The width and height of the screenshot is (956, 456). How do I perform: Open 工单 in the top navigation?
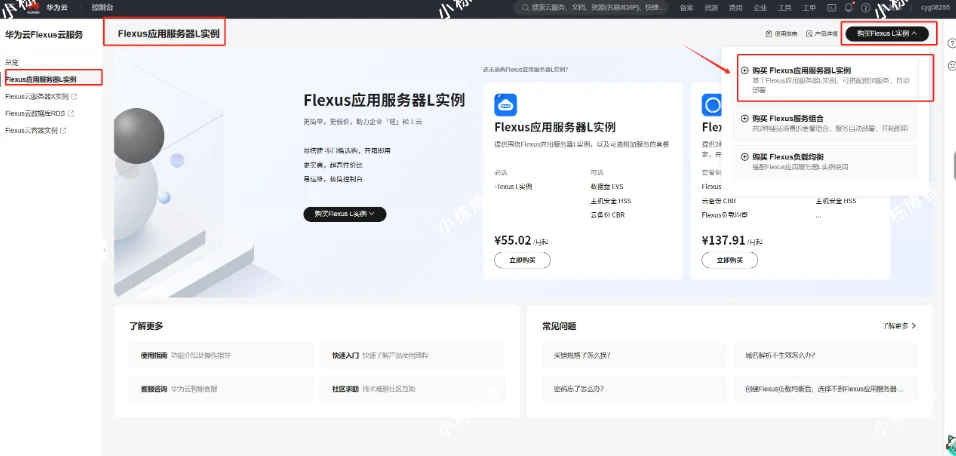click(809, 8)
